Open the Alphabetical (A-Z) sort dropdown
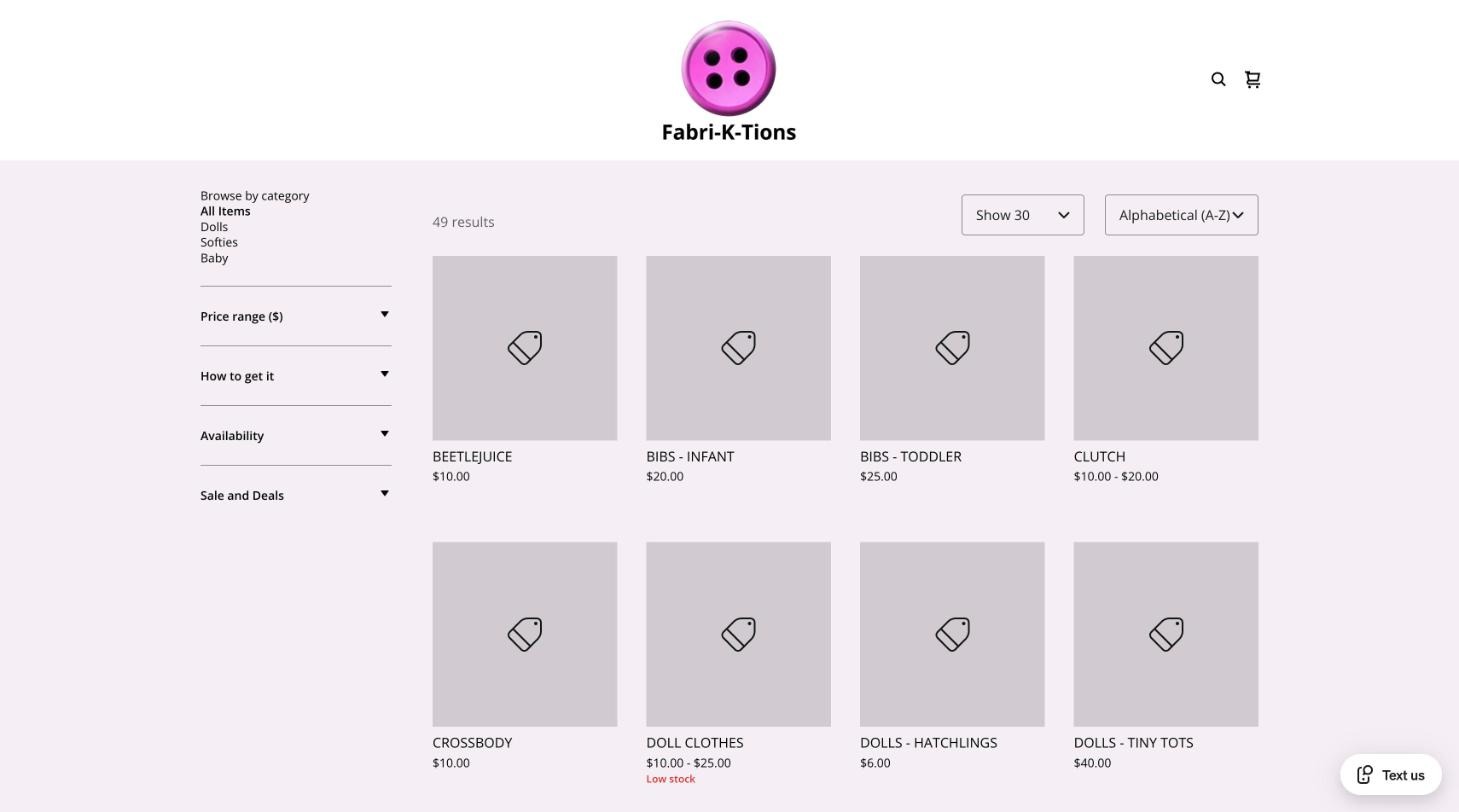The width and height of the screenshot is (1459, 812). pyautogui.click(x=1181, y=215)
